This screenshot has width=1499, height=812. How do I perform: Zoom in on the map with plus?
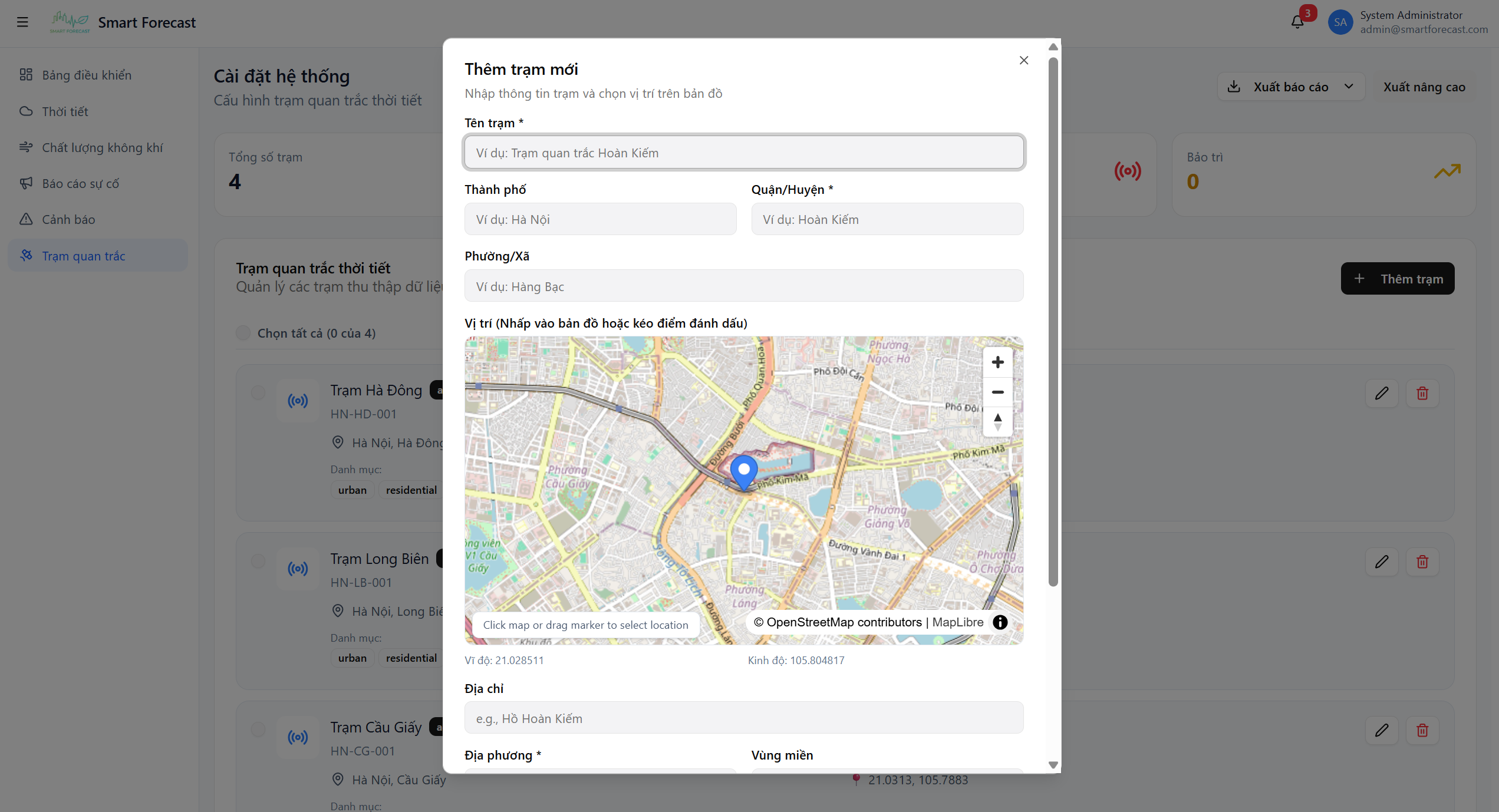tap(997, 362)
